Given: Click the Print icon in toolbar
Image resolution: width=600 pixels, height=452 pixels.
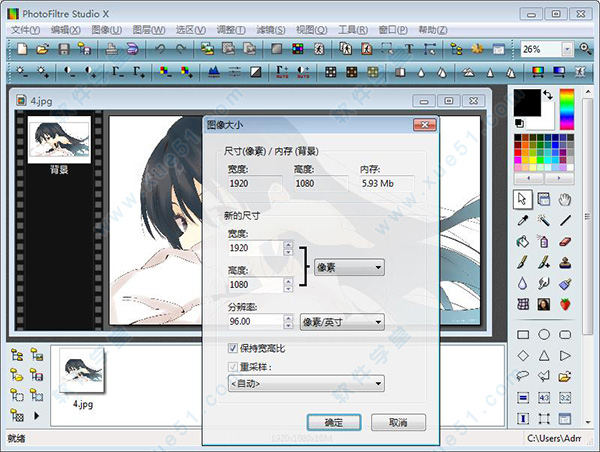Looking at the screenshot, I should pyautogui.click(x=111, y=49).
